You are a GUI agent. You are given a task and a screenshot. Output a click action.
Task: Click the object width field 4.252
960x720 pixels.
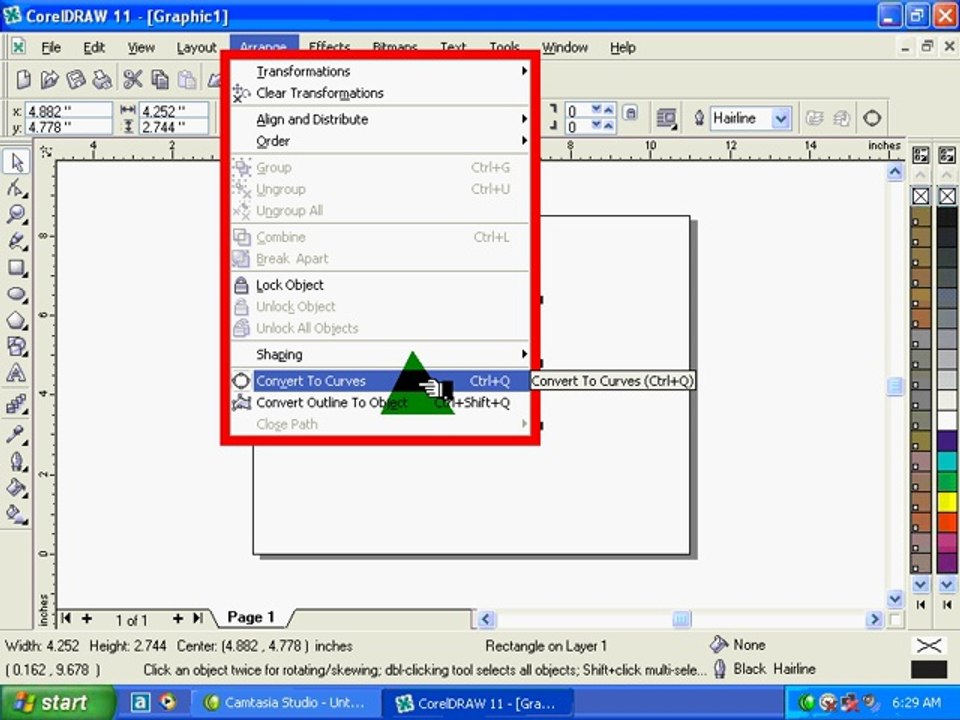(174, 111)
